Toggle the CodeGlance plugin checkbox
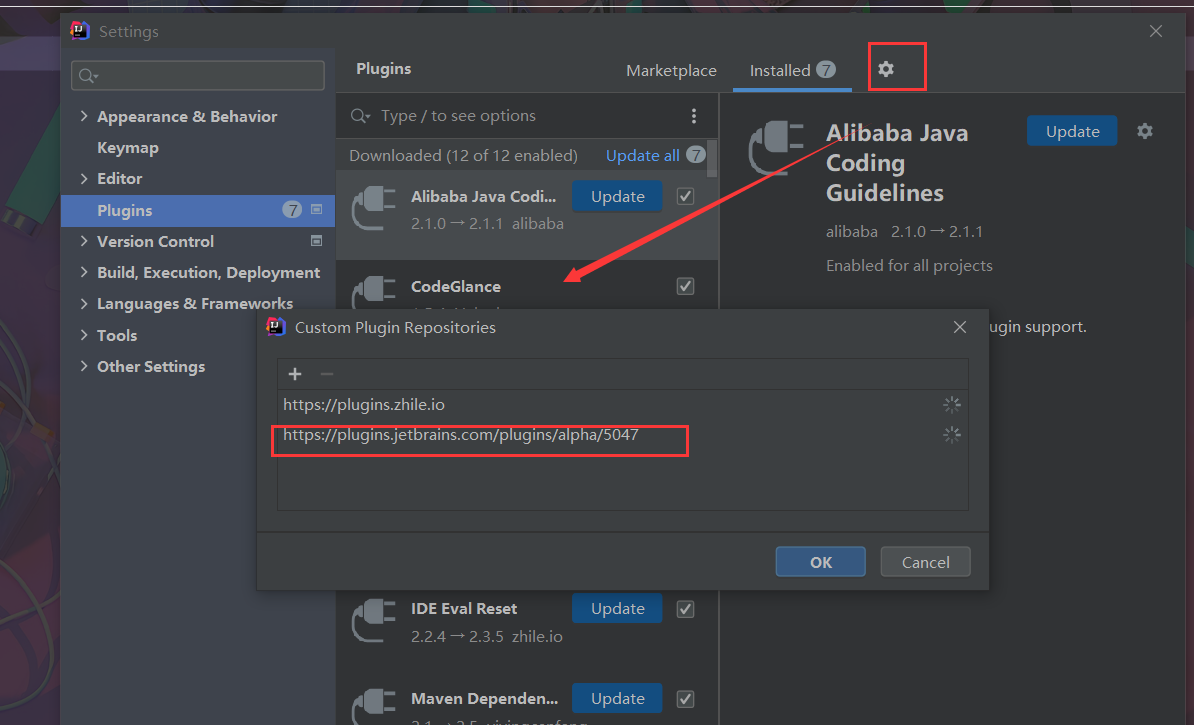This screenshot has width=1194, height=725. pos(685,286)
